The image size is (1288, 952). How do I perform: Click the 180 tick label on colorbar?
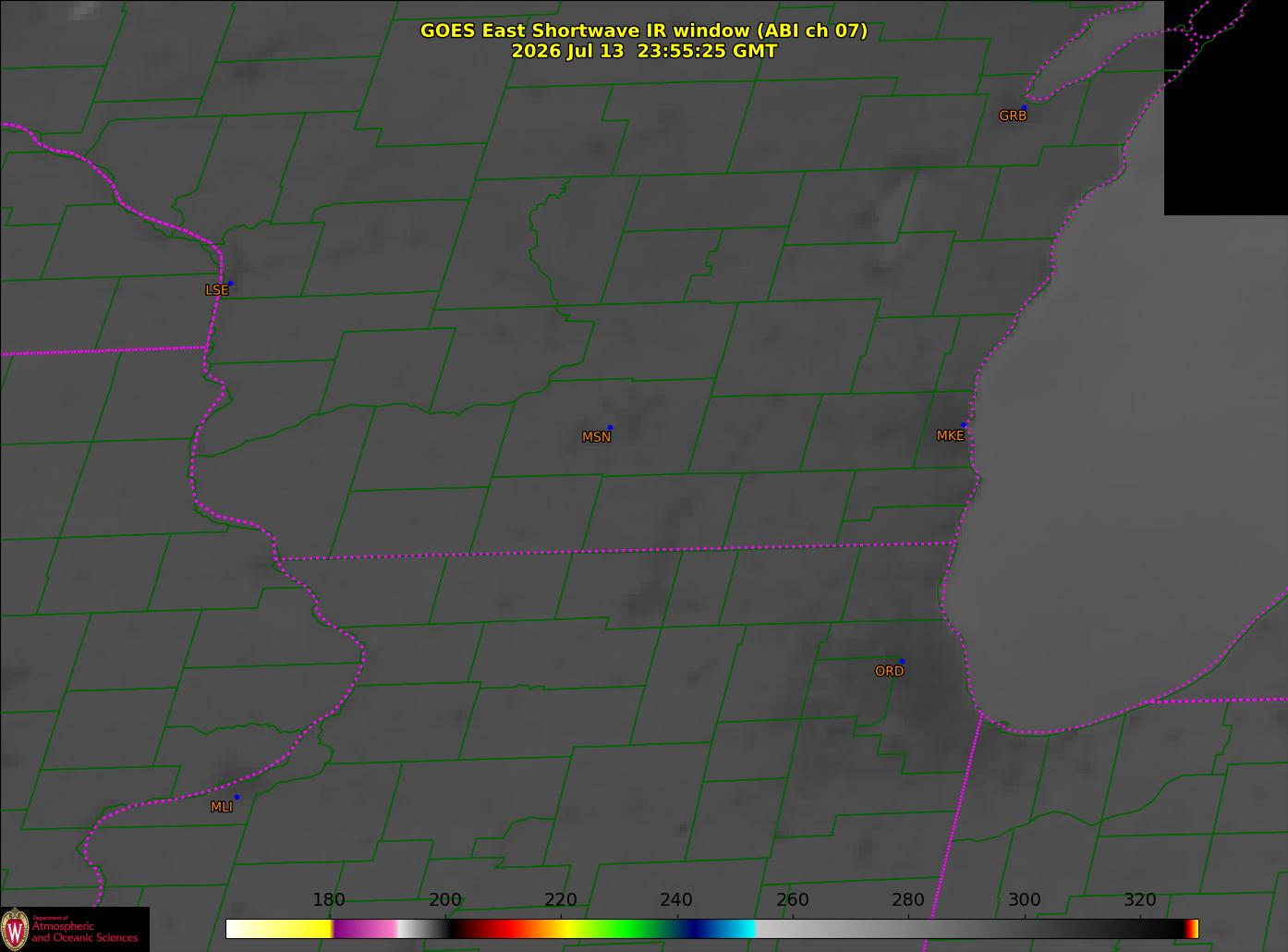pyautogui.click(x=329, y=900)
